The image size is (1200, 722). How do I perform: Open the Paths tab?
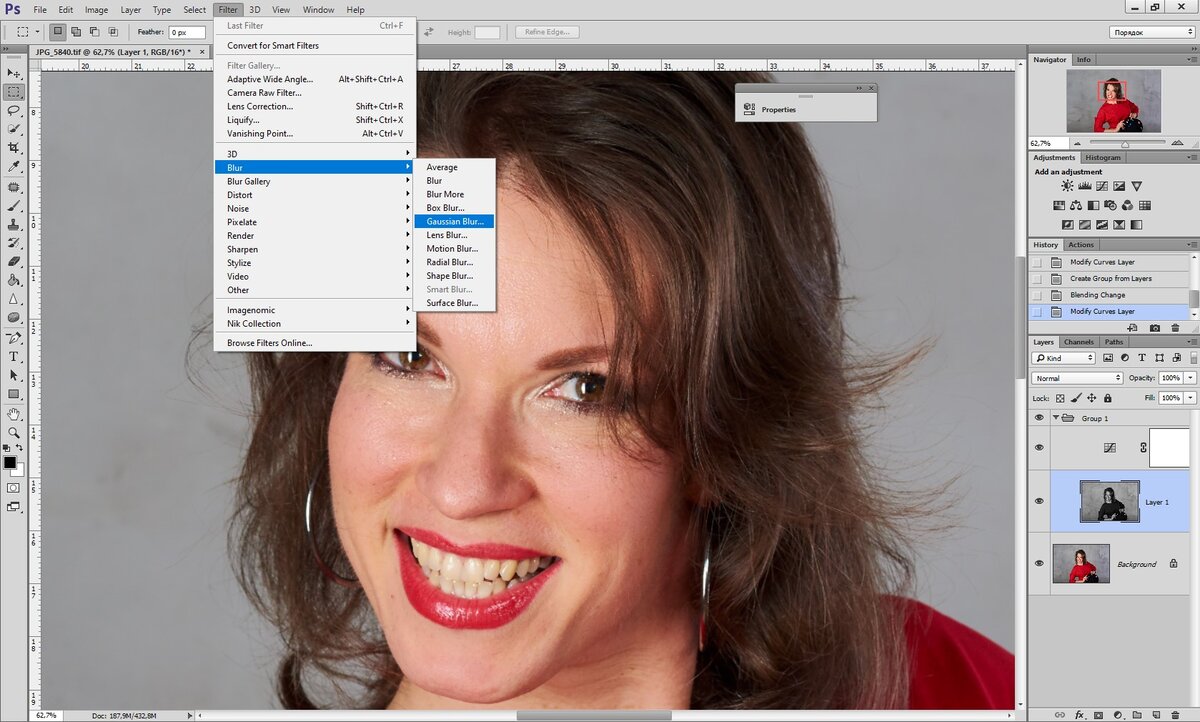[x=1114, y=342]
